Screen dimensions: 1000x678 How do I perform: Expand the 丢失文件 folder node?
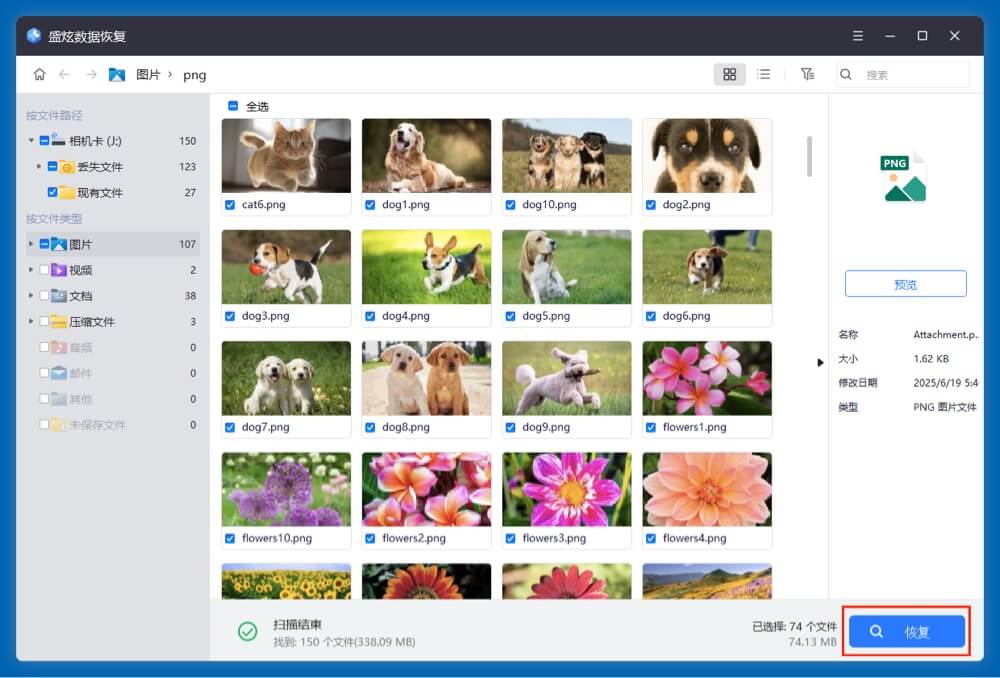tap(40, 167)
